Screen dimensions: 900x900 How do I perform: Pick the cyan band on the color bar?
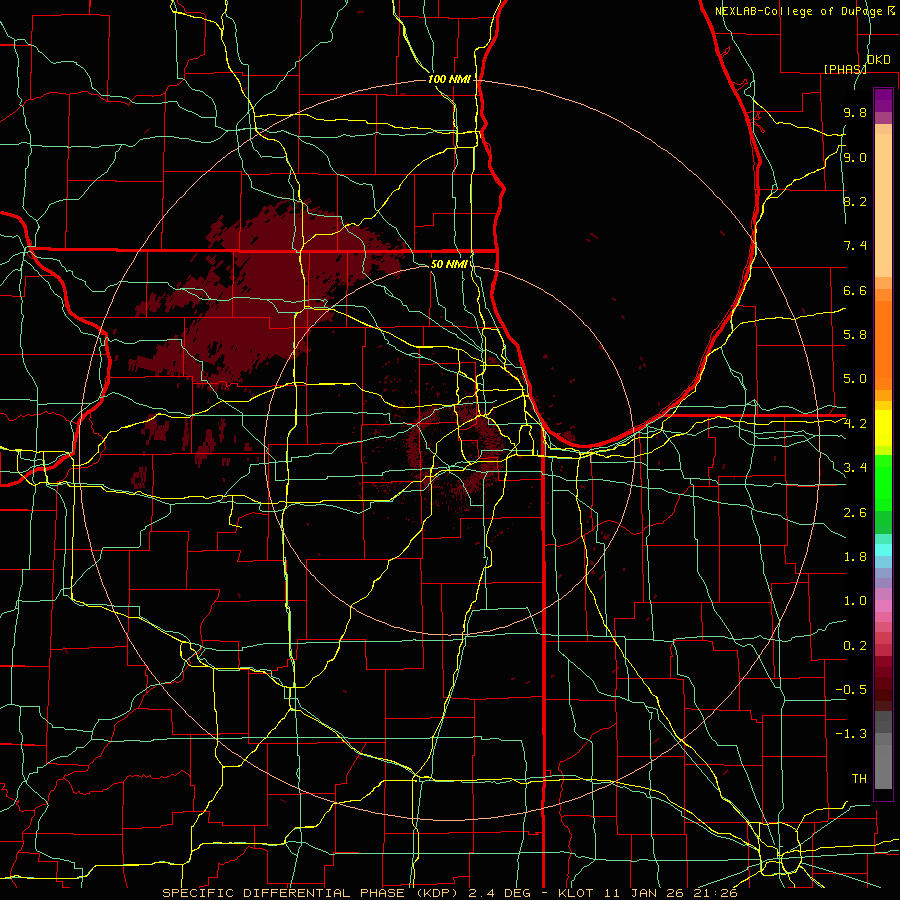(883, 550)
